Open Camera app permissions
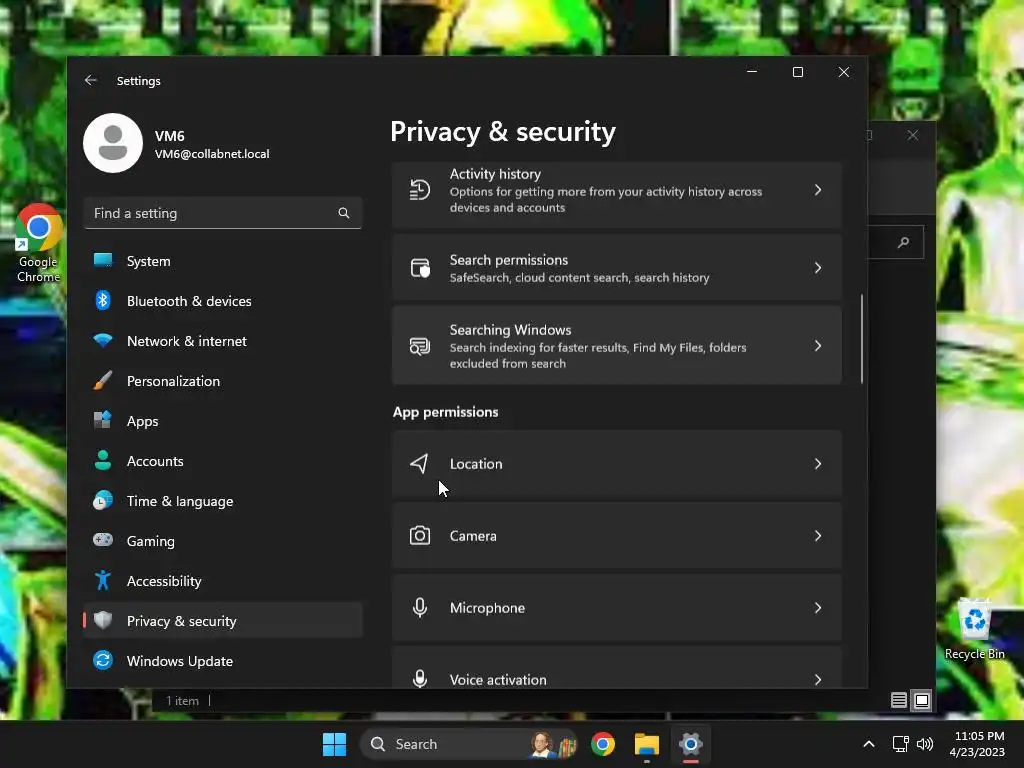The width and height of the screenshot is (1024, 768). click(616, 536)
